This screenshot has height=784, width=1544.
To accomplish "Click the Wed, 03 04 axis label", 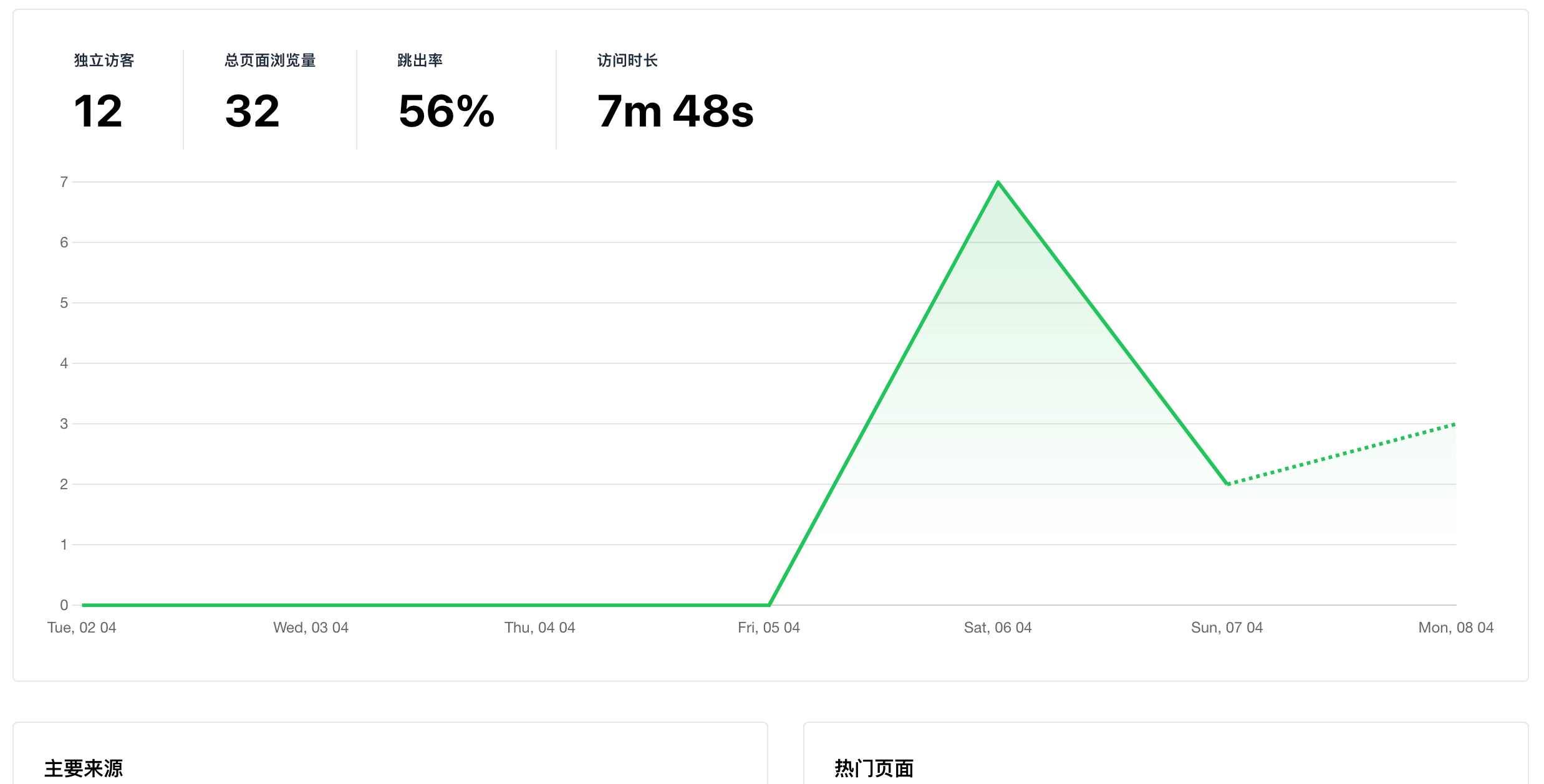I will click(311, 628).
